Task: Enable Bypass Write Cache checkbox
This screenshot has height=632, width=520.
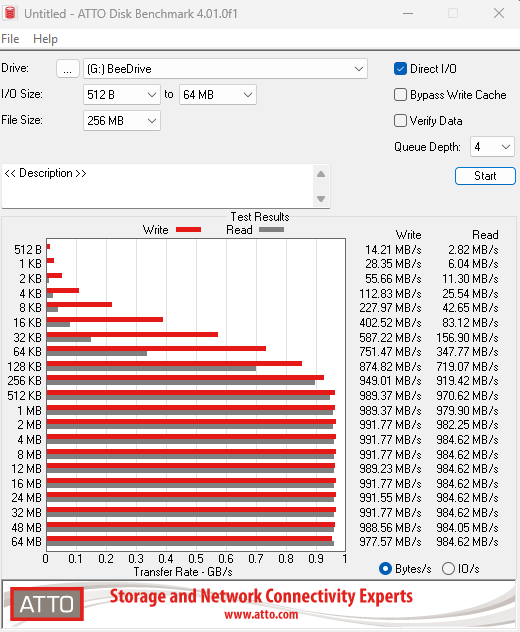Action: click(x=400, y=95)
